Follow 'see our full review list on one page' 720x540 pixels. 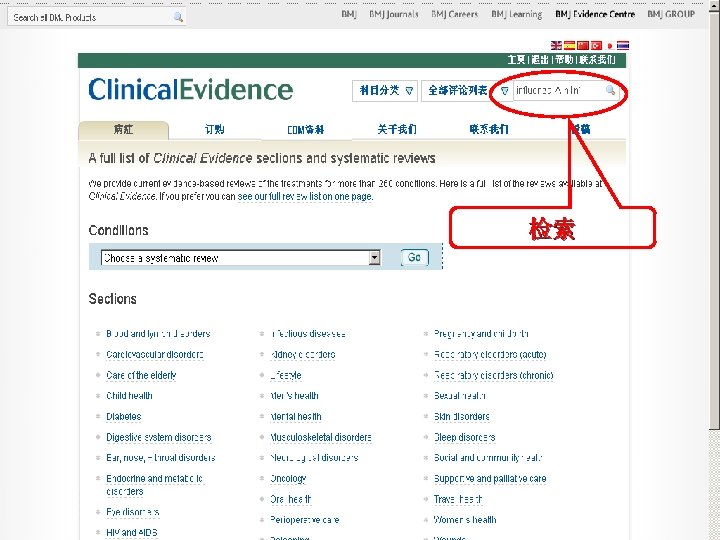point(305,197)
